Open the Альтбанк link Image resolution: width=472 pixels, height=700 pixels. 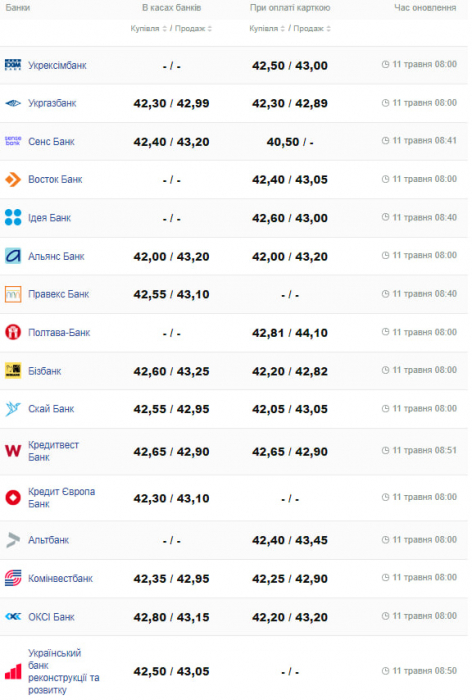pos(49,540)
